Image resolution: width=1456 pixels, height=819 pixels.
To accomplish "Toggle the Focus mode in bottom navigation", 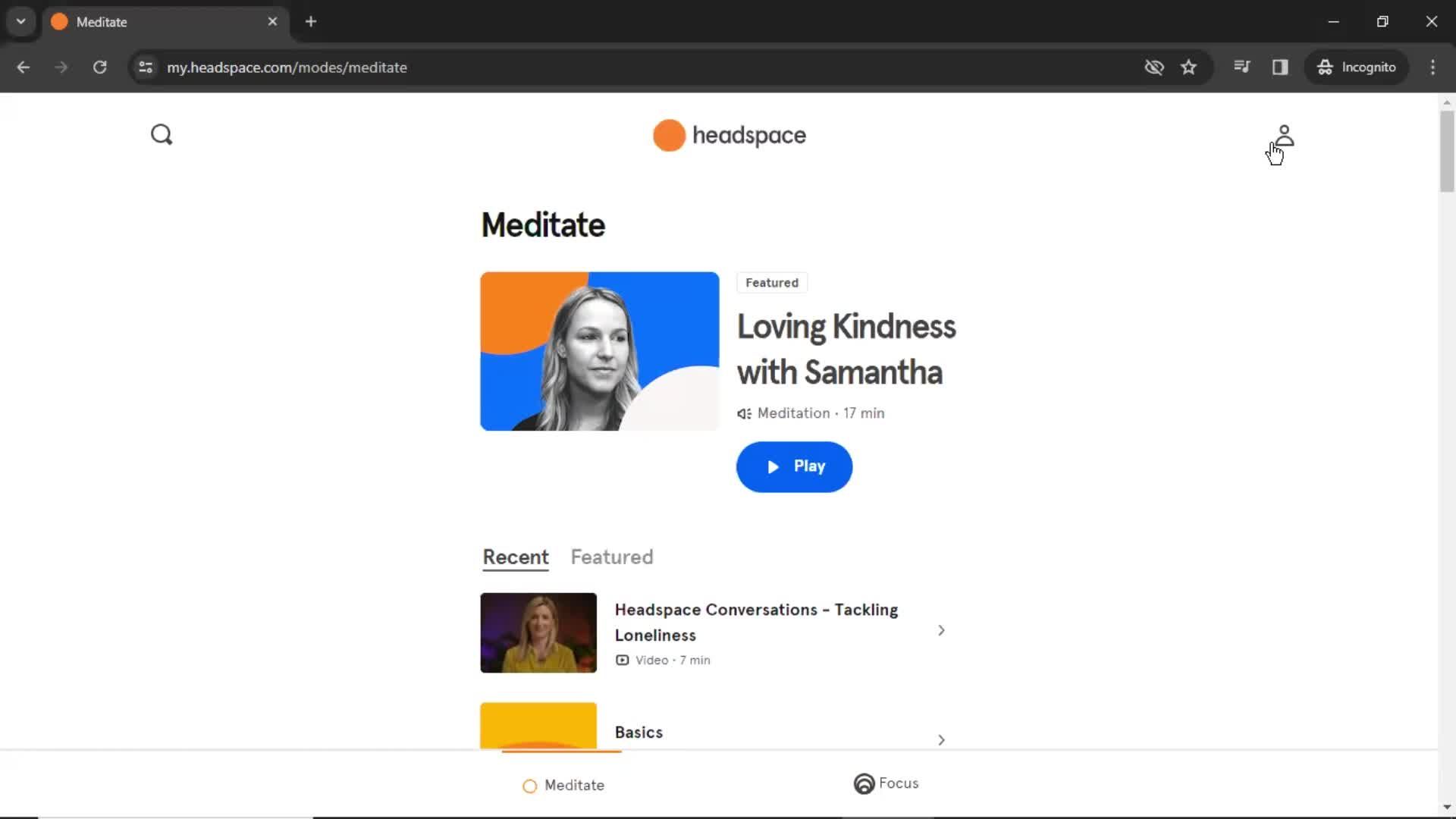I will click(x=885, y=783).
